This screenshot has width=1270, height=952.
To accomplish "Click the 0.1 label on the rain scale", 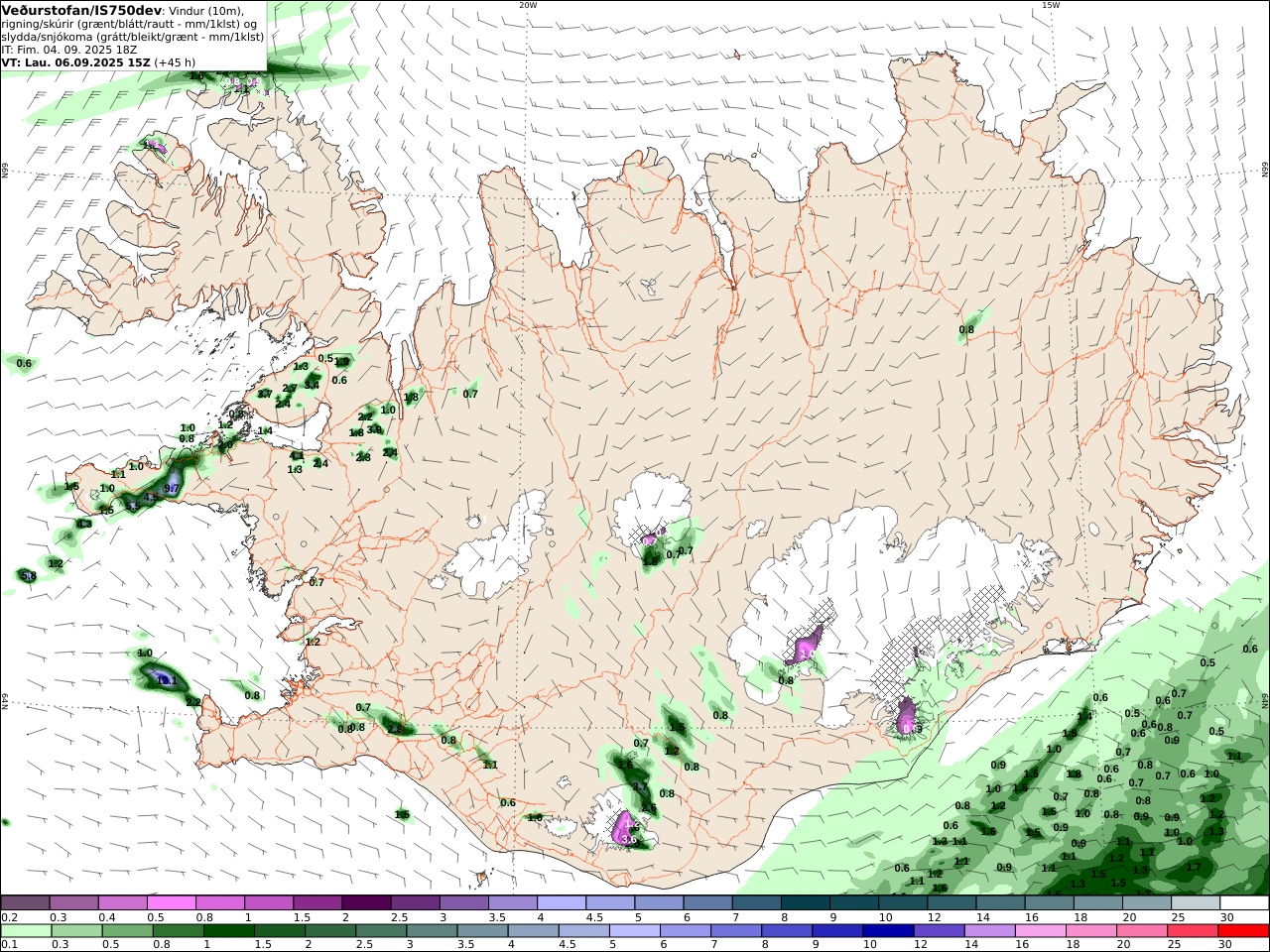I will (x=9, y=945).
